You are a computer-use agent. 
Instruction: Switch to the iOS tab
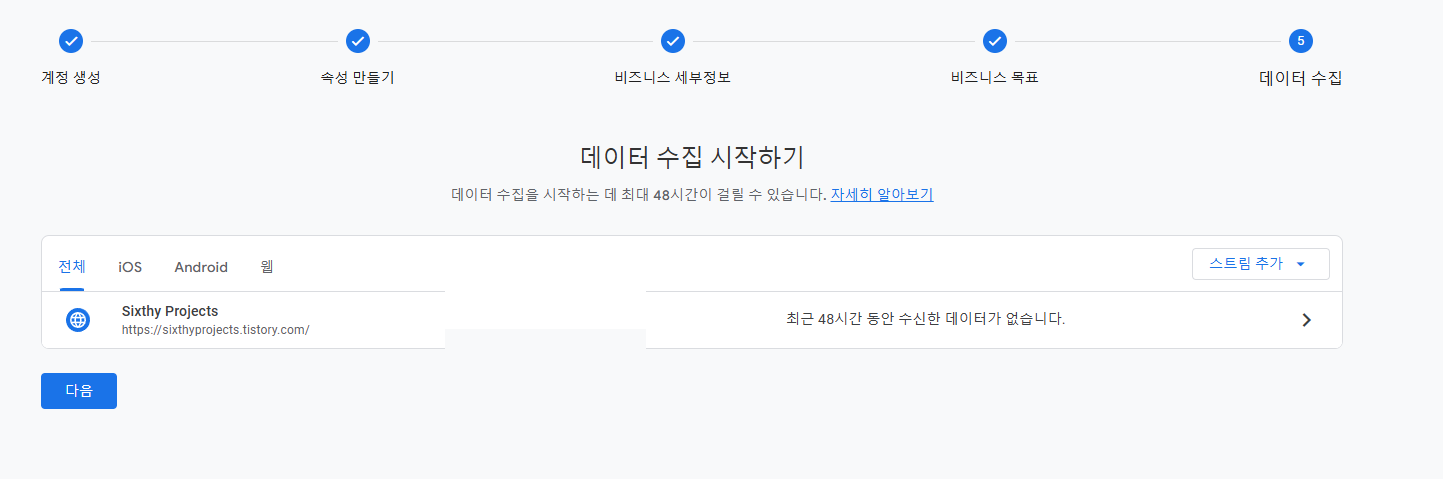pos(130,267)
